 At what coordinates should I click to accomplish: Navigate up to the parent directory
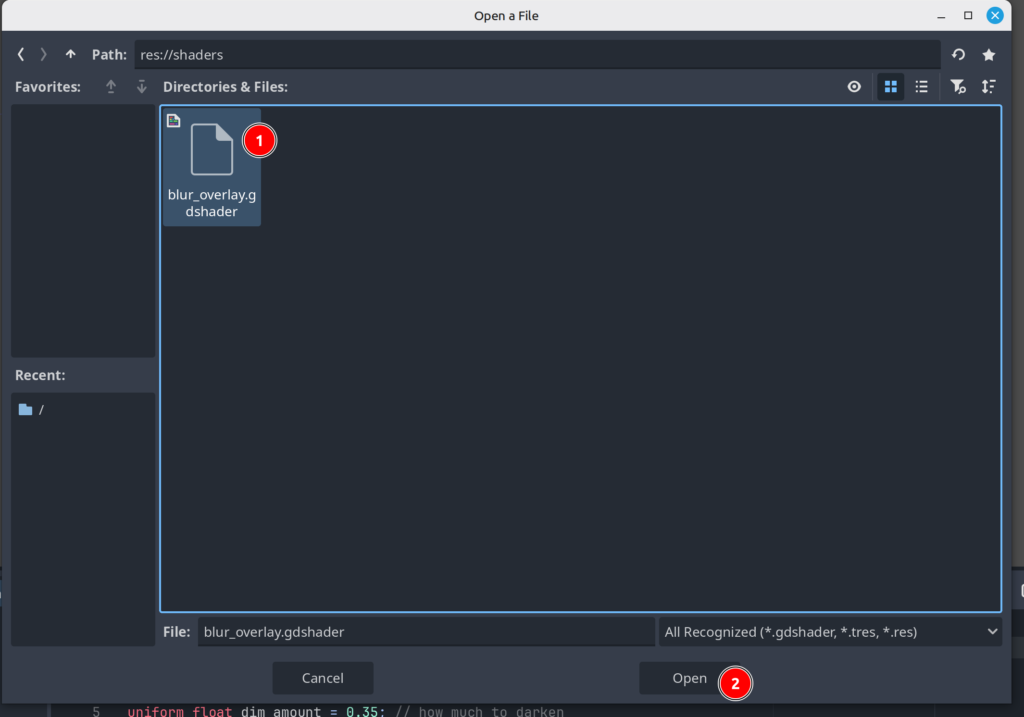point(70,54)
